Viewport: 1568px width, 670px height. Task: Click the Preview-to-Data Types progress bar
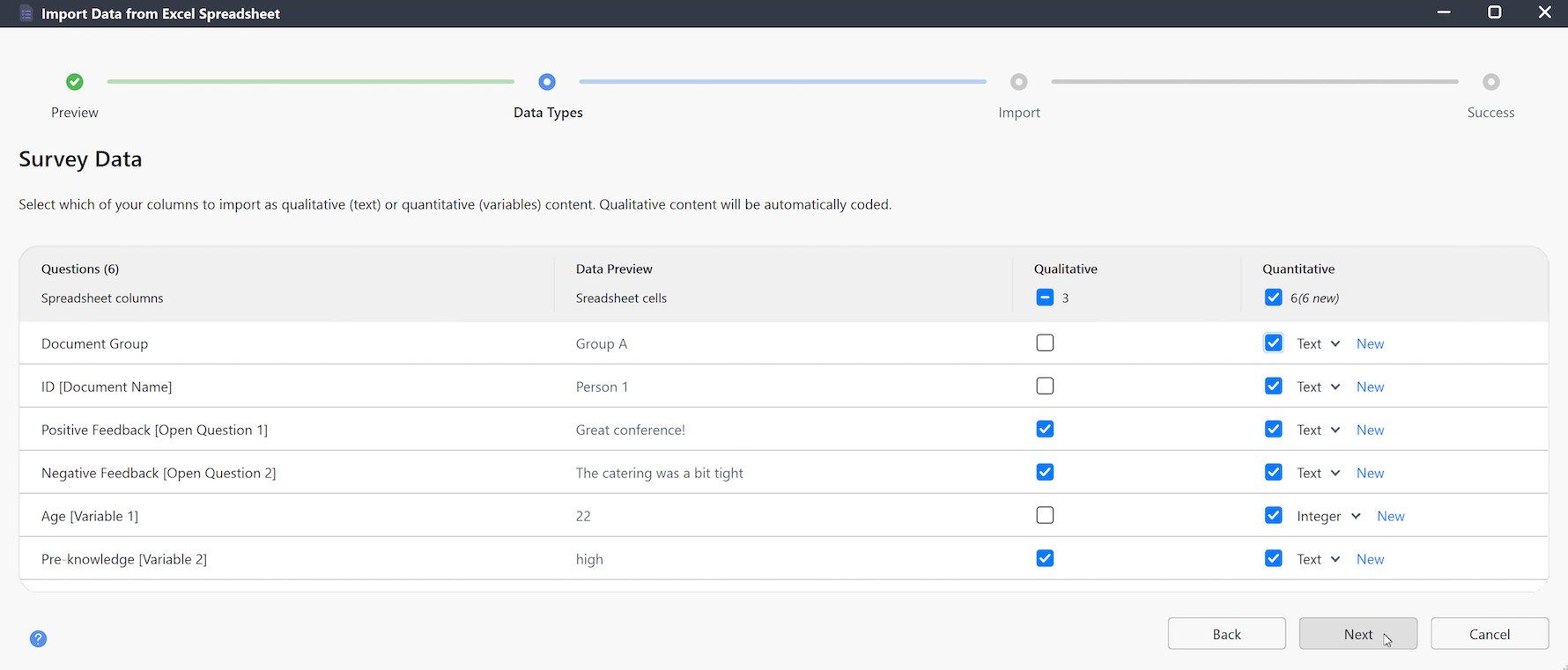311,82
